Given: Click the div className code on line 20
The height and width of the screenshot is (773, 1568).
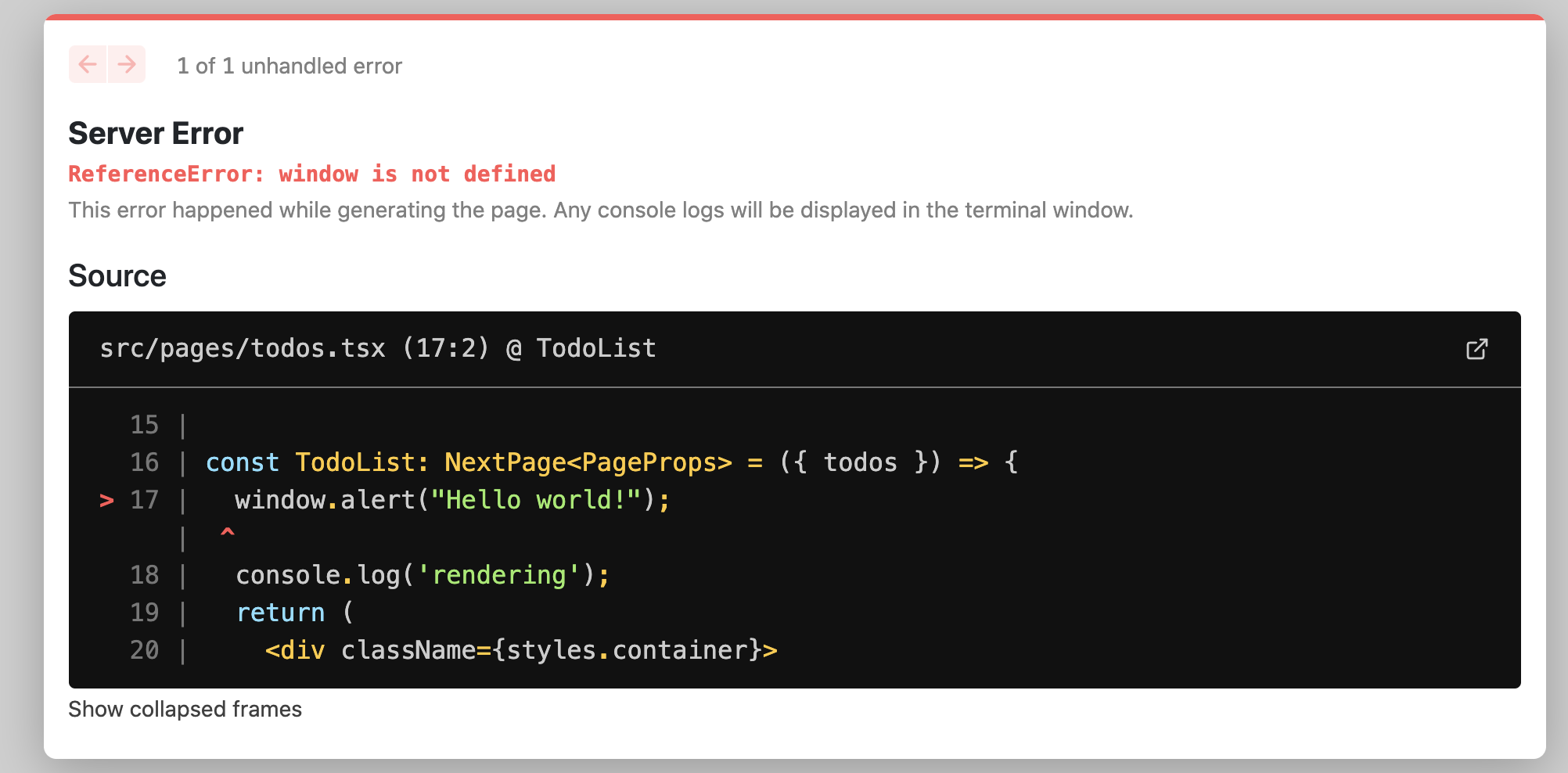Looking at the screenshot, I should pyautogui.click(x=521, y=650).
